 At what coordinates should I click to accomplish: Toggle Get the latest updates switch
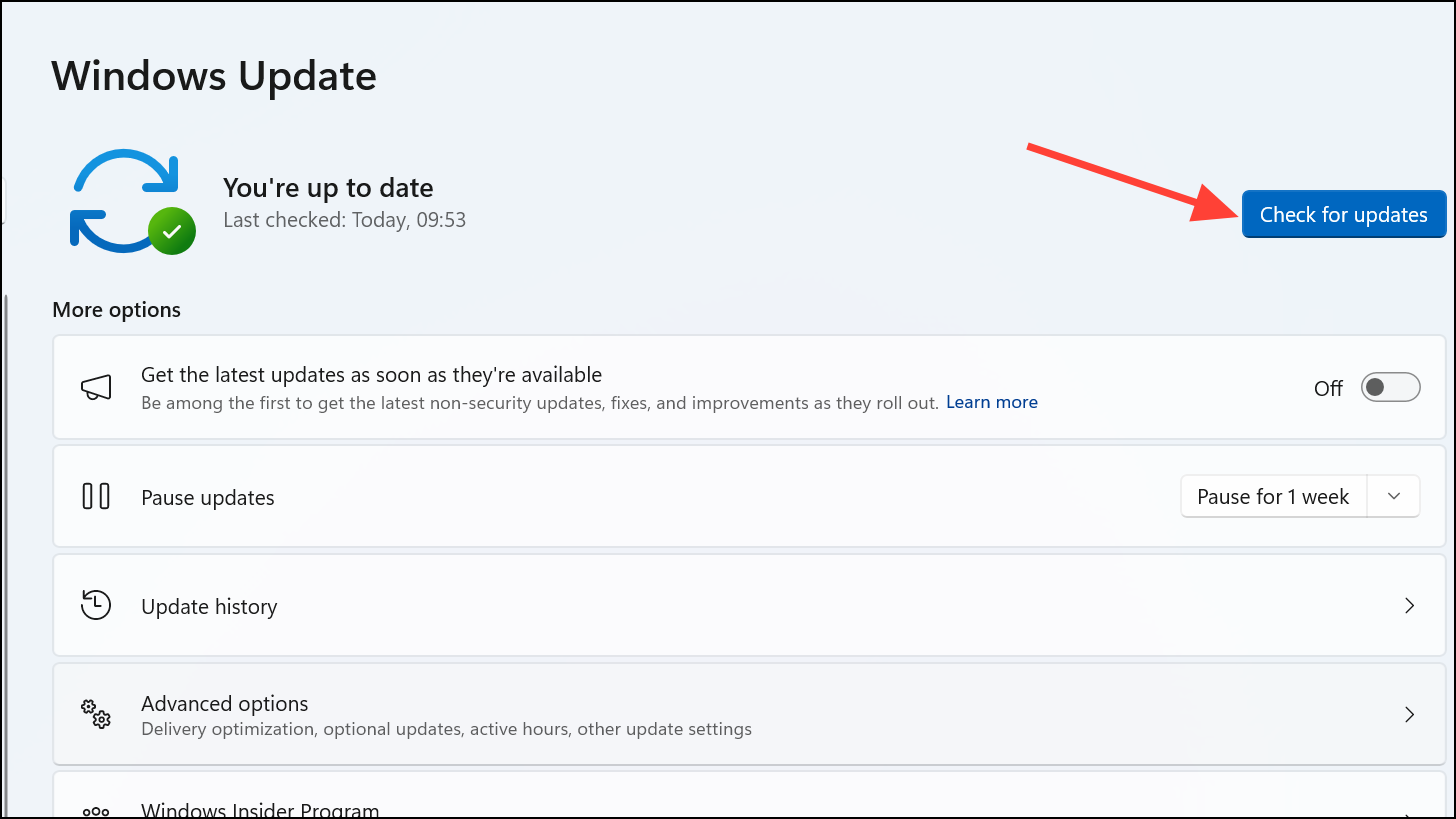tap(1390, 388)
